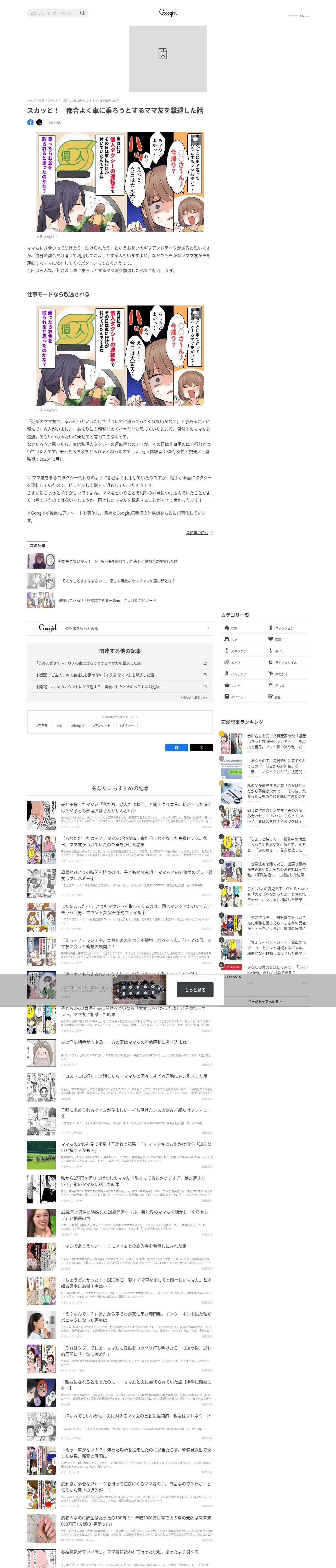Screen dimensions: 336x1568
Task: Expand Googirl の記事をもっとみる chevron
Action: click(208, 628)
